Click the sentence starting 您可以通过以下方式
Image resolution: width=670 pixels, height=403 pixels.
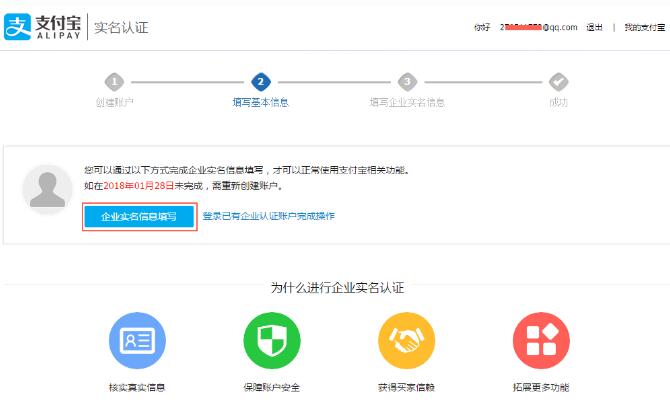click(x=247, y=170)
